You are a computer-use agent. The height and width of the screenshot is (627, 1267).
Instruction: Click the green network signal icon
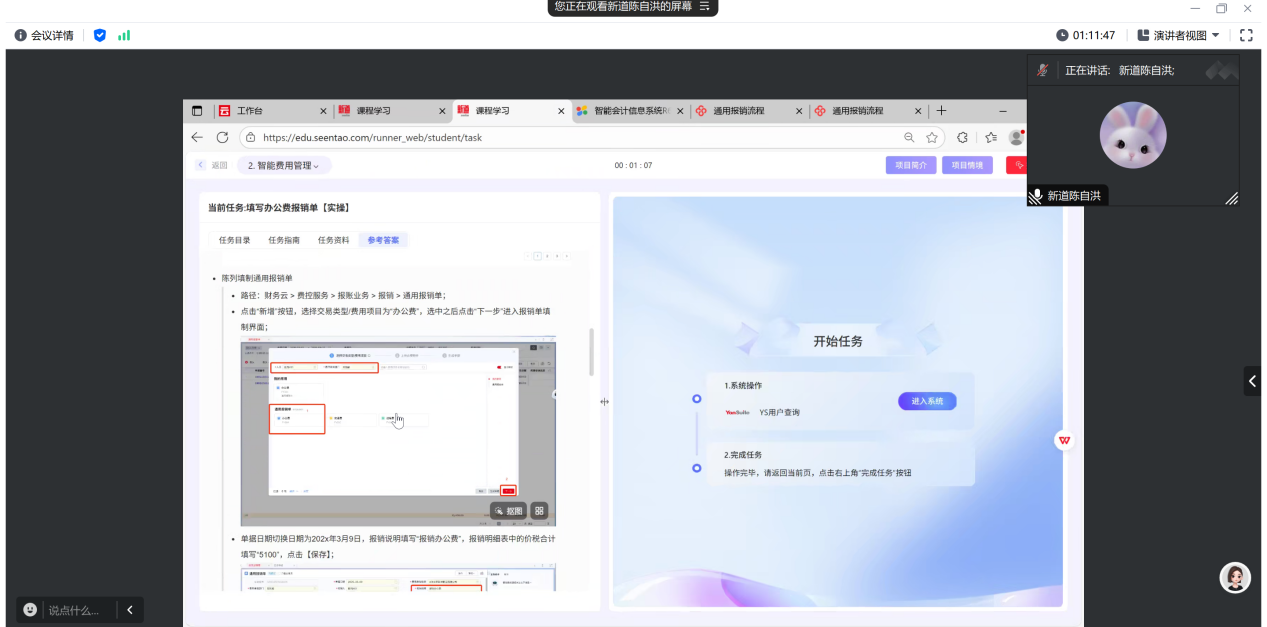coord(124,35)
